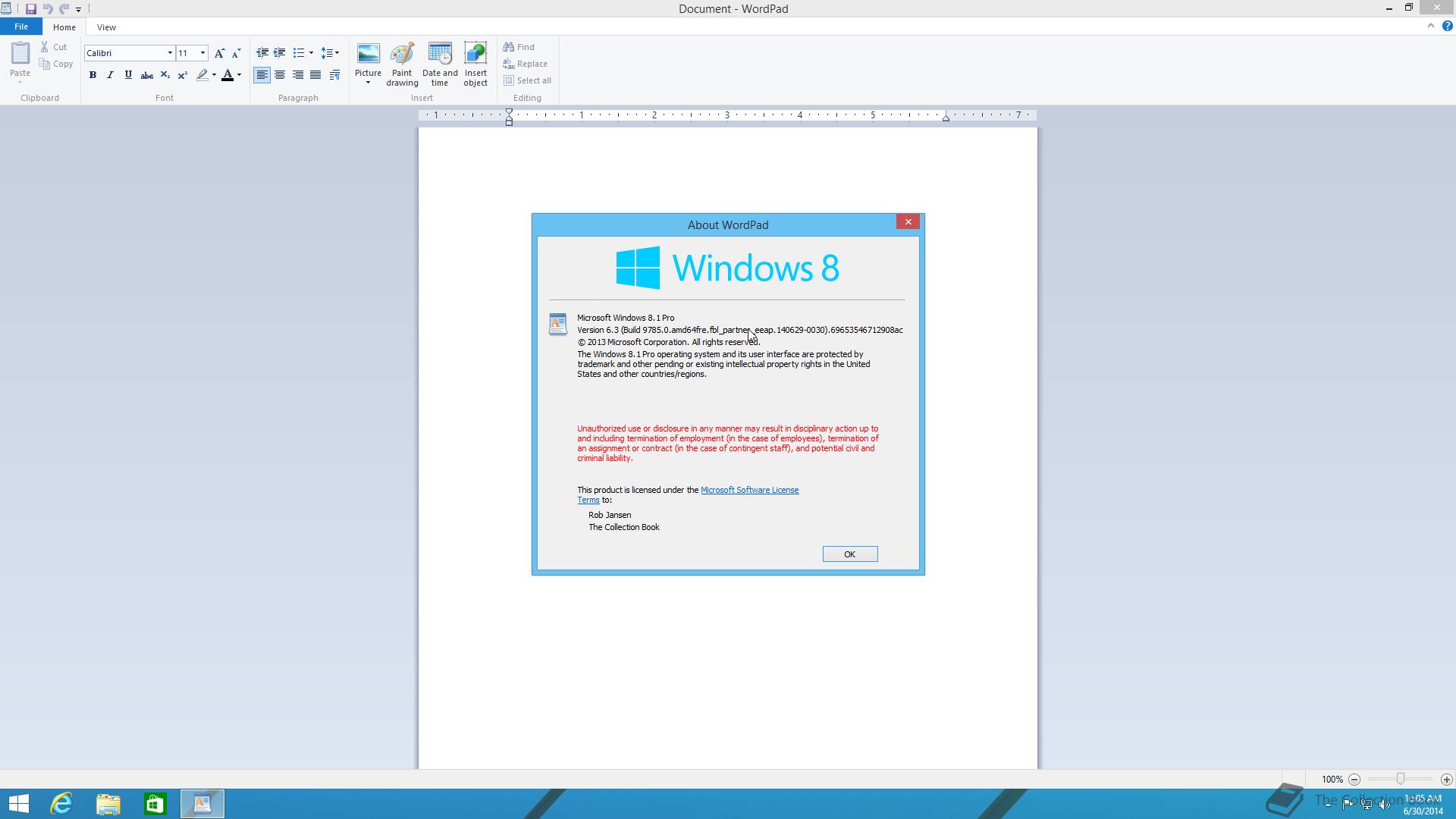The height and width of the screenshot is (819, 1456).
Task: Open WordPad Help question mark
Action: click(x=1447, y=27)
